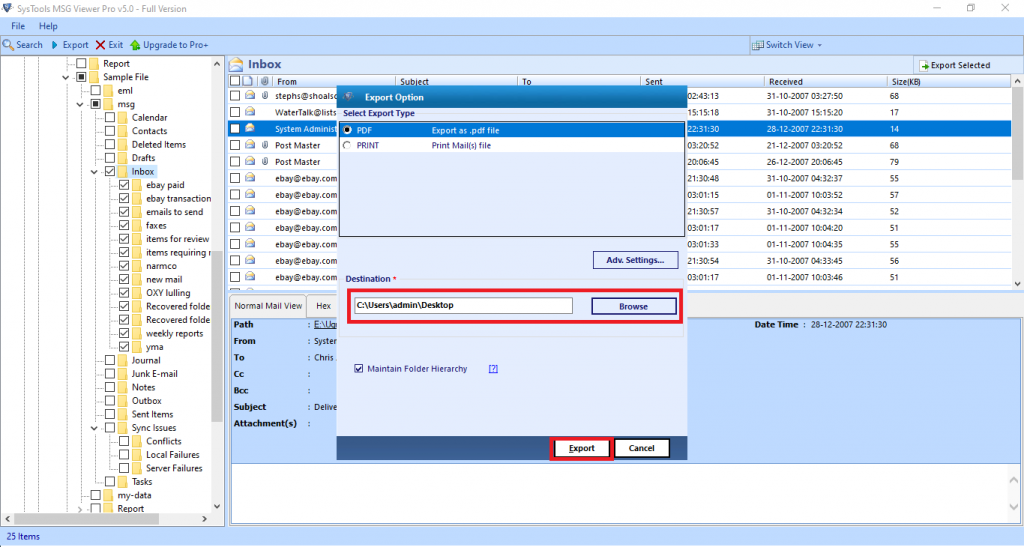This screenshot has height=547, width=1024.
Task: Sort by the Received column header
Action: tap(825, 82)
